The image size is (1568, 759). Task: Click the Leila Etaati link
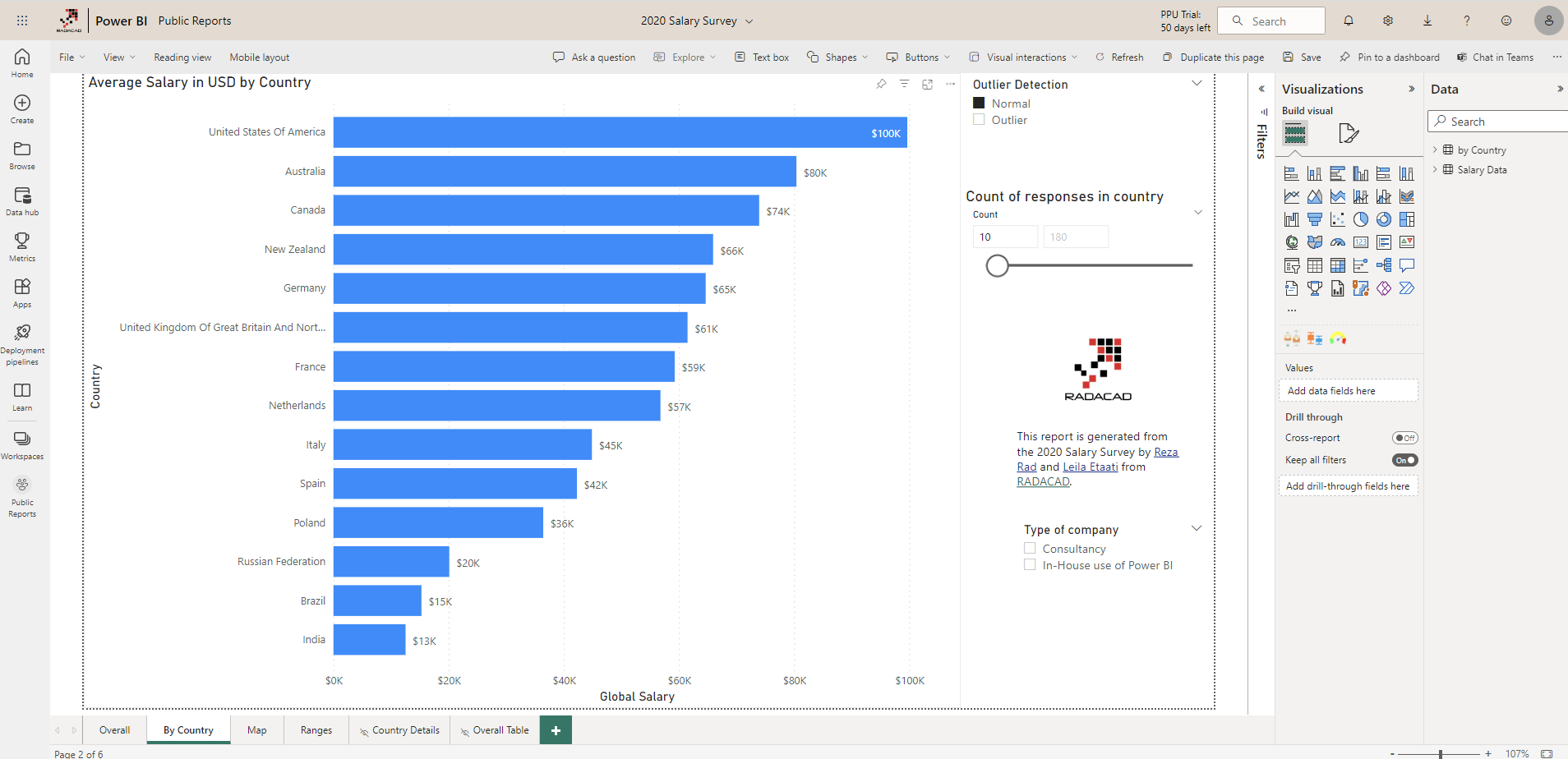[x=1090, y=467]
